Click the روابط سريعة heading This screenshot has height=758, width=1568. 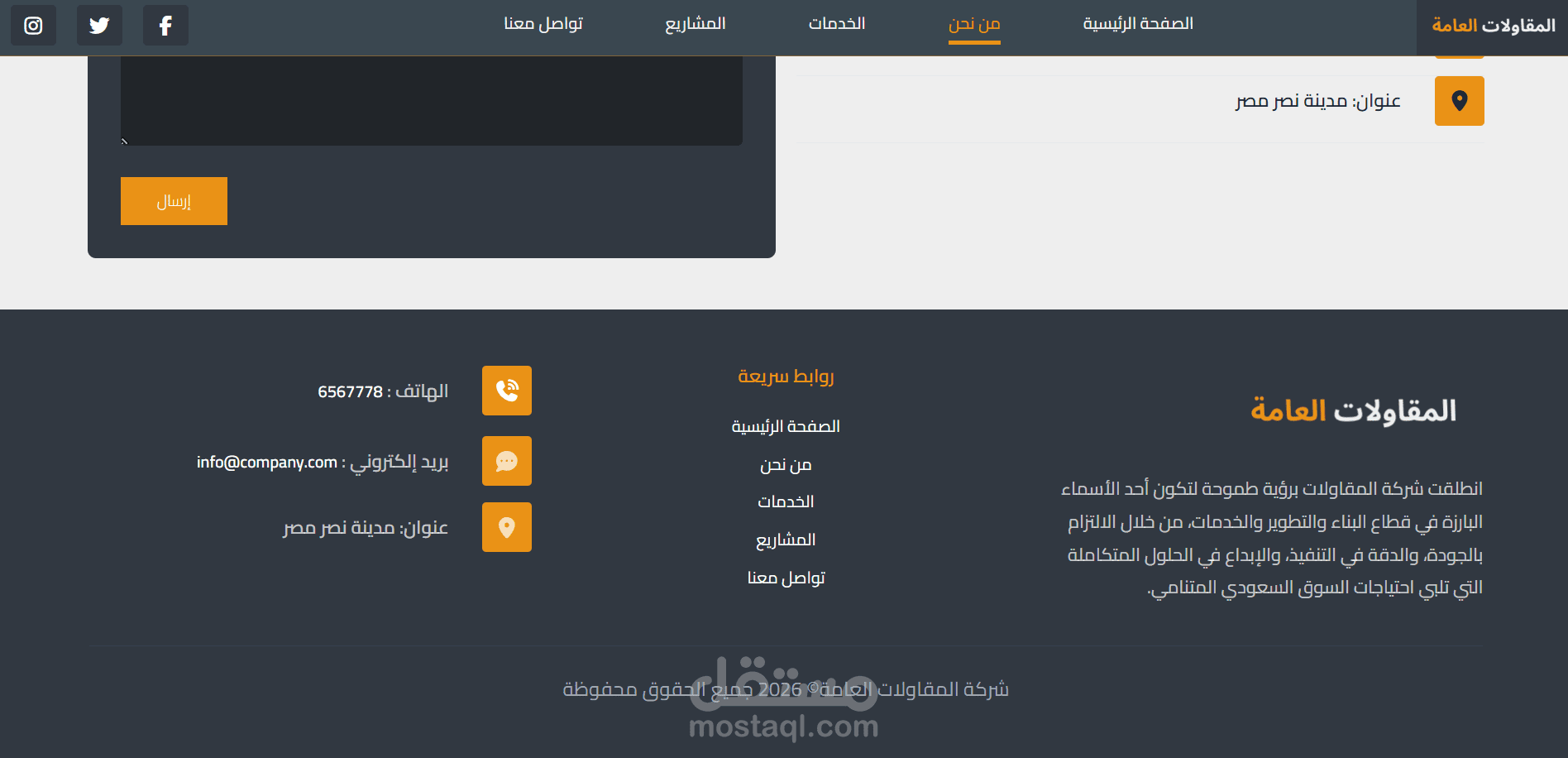tap(786, 377)
